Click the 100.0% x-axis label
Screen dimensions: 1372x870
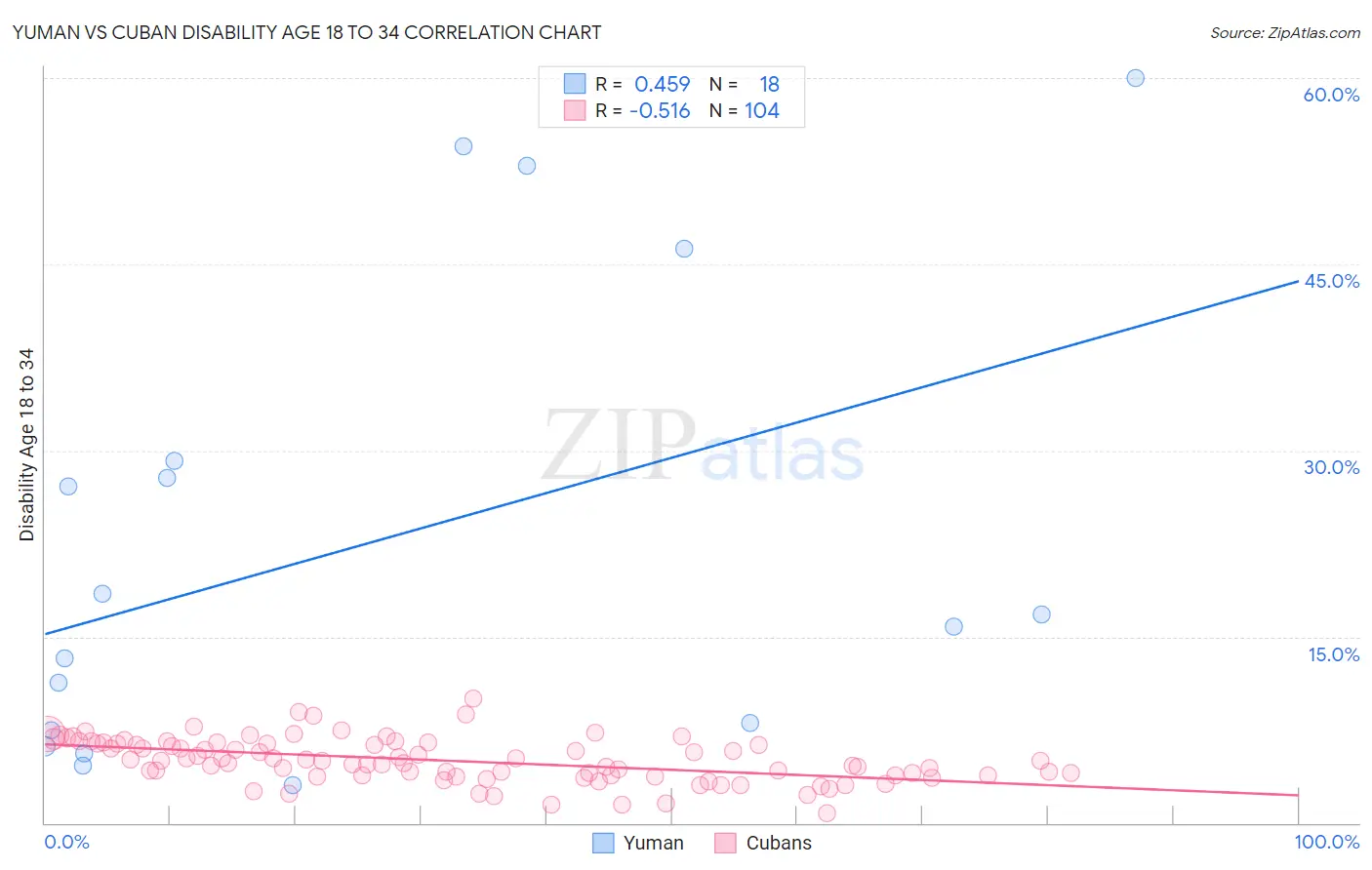tap(1327, 842)
